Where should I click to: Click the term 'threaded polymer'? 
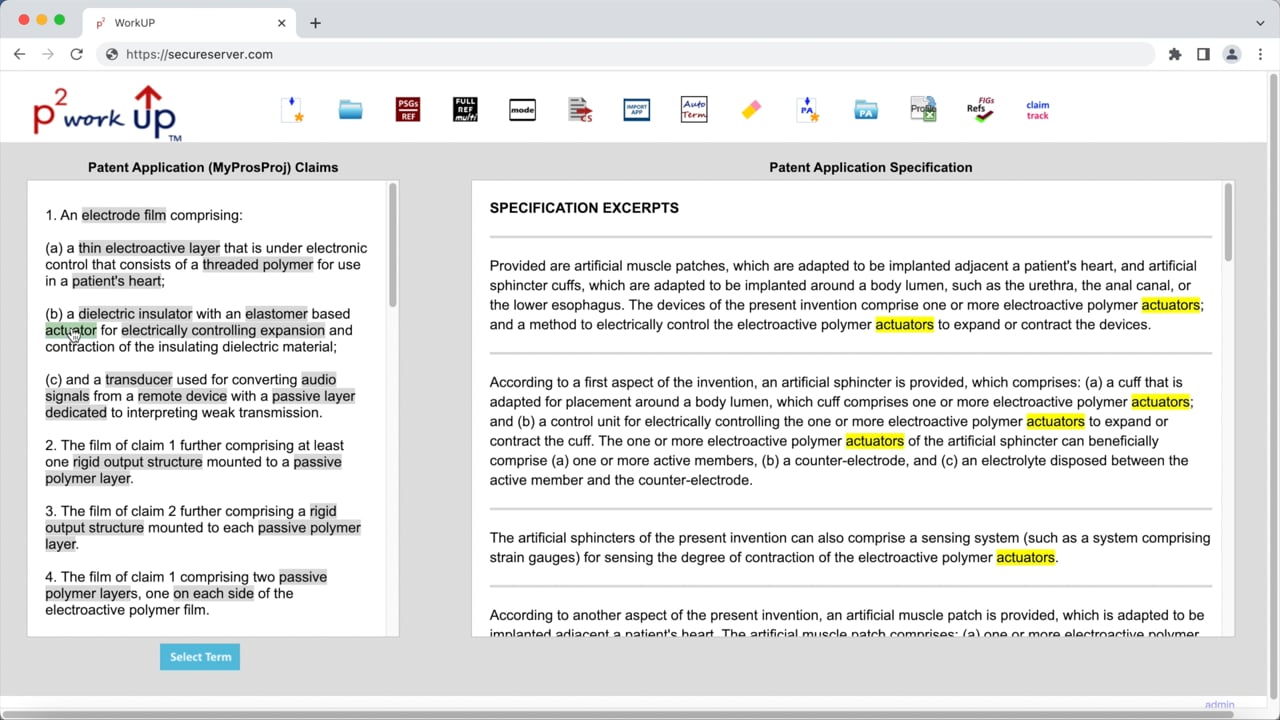pyautogui.click(x=258, y=264)
